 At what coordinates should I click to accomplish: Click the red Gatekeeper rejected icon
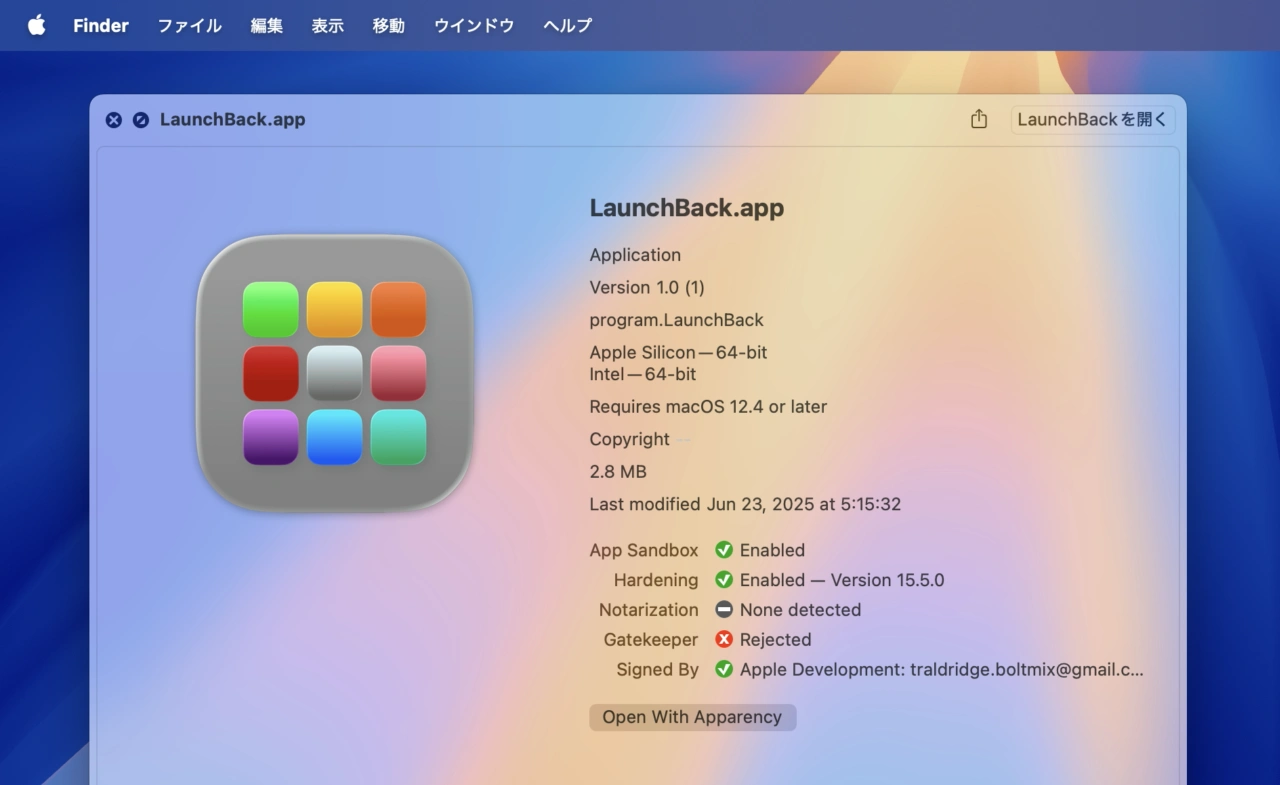724,640
